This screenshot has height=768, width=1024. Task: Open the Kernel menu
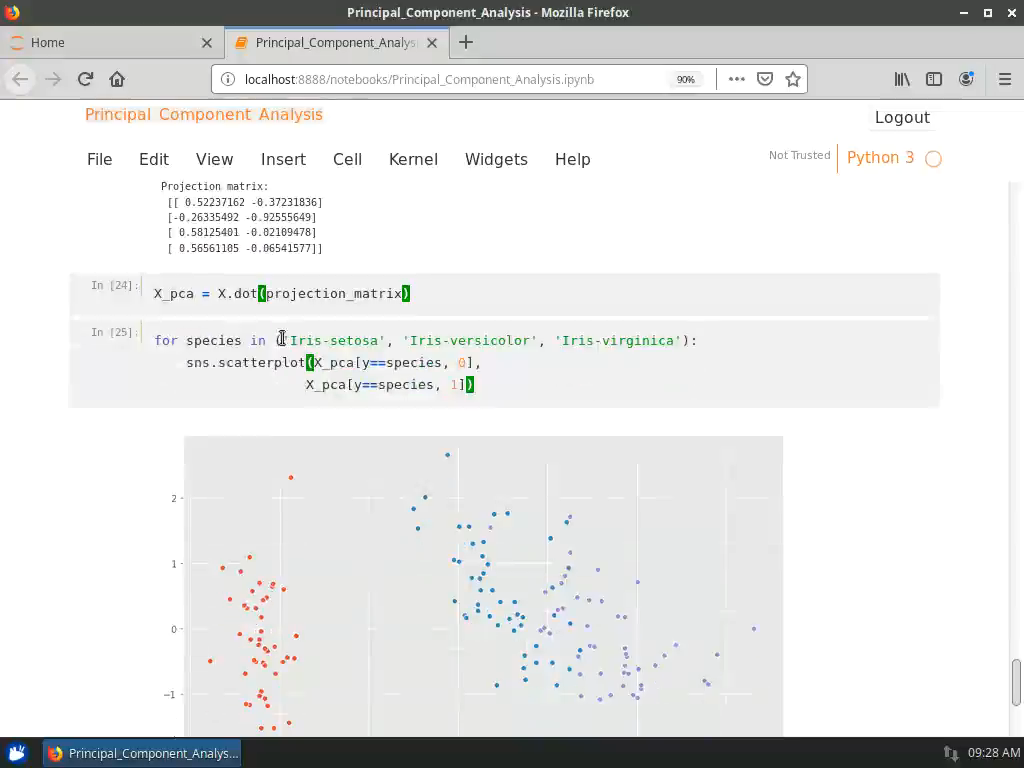(413, 159)
